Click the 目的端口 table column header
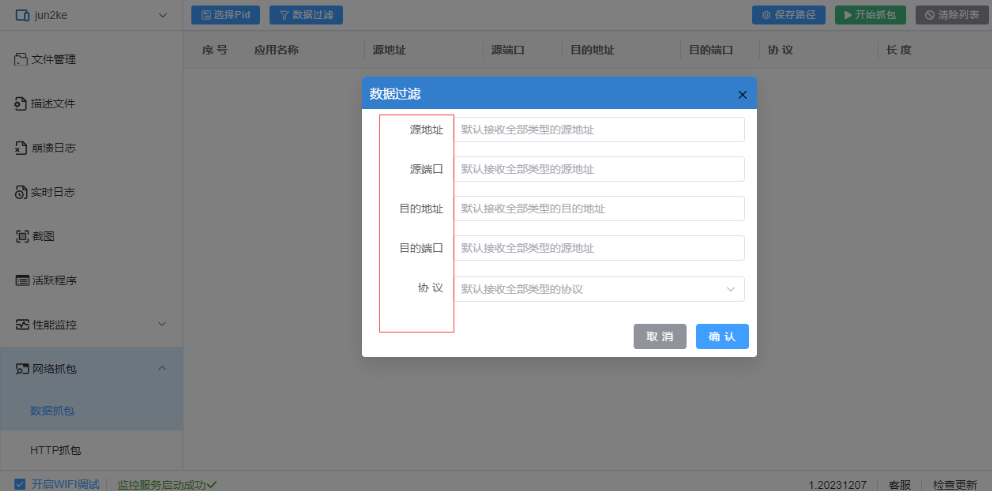This screenshot has width=992, height=491. [x=711, y=50]
